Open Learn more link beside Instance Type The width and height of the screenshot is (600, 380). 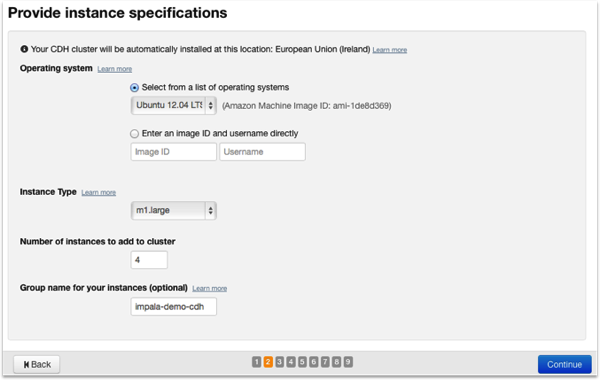click(x=99, y=192)
